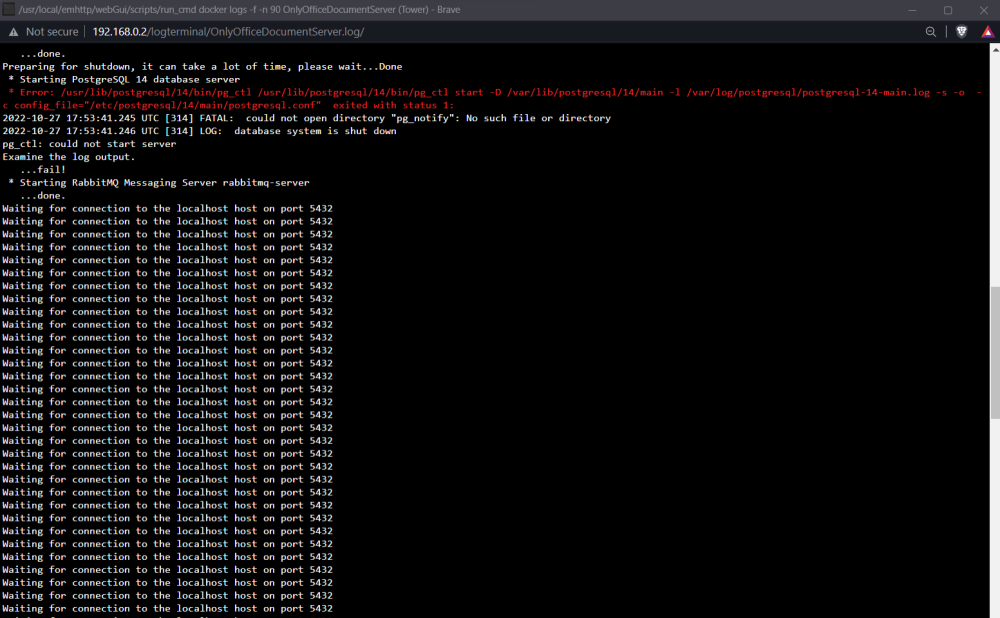The height and width of the screenshot is (618, 1000).
Task: Click the '...fail!' line
Action: point(43,170)
